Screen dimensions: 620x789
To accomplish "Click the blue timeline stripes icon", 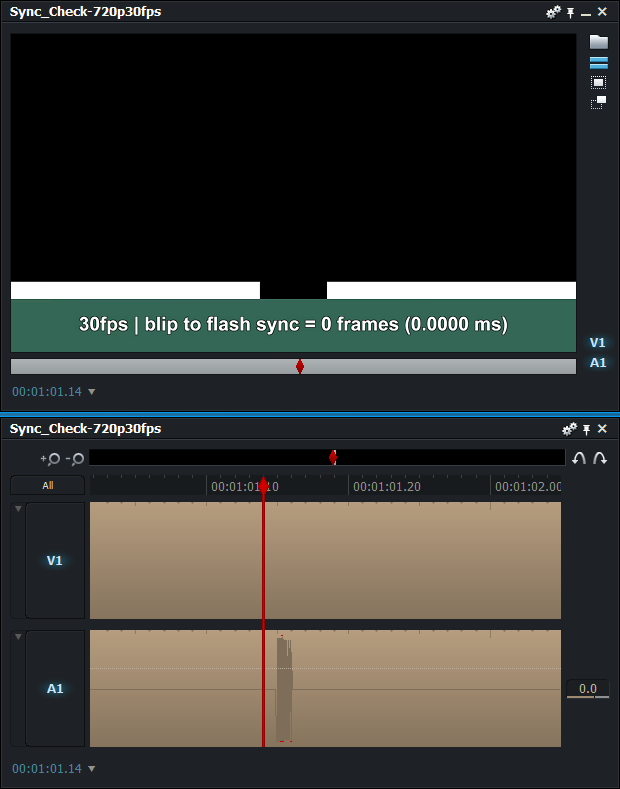I will [x=598, y=63].
